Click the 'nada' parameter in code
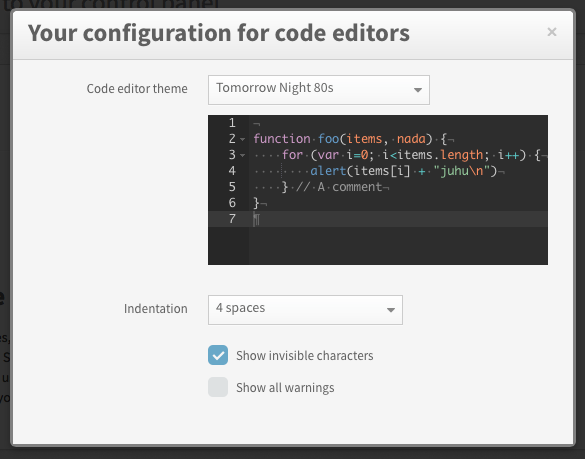This screenshot has width=585, height=459. 411,139
